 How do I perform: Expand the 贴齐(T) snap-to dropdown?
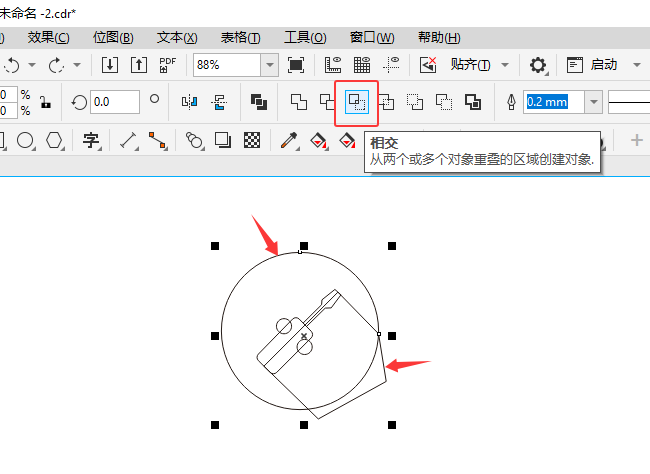click(505, 65)
